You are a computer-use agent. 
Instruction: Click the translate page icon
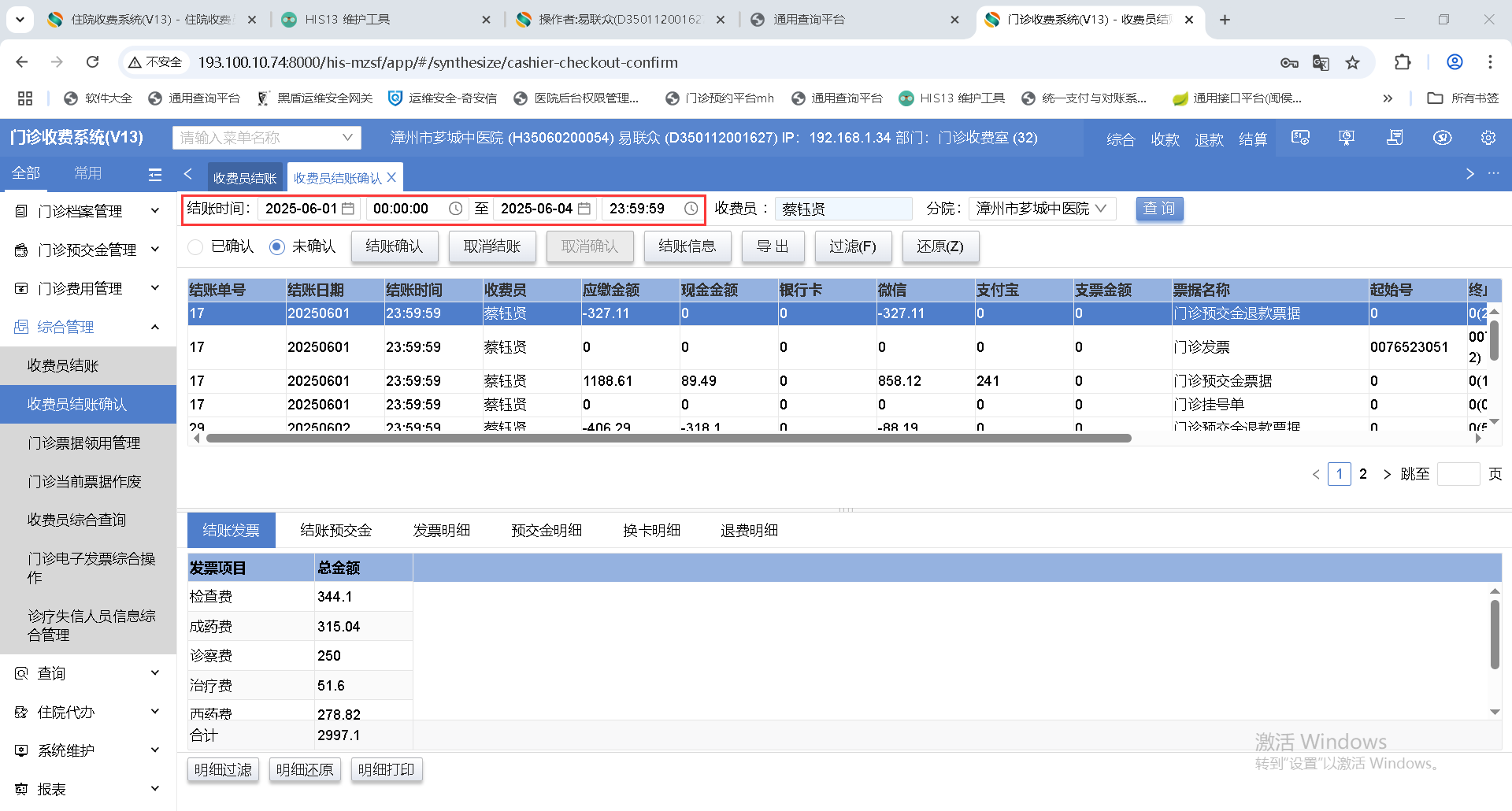pyautogui.click(x=1321, y=62)
